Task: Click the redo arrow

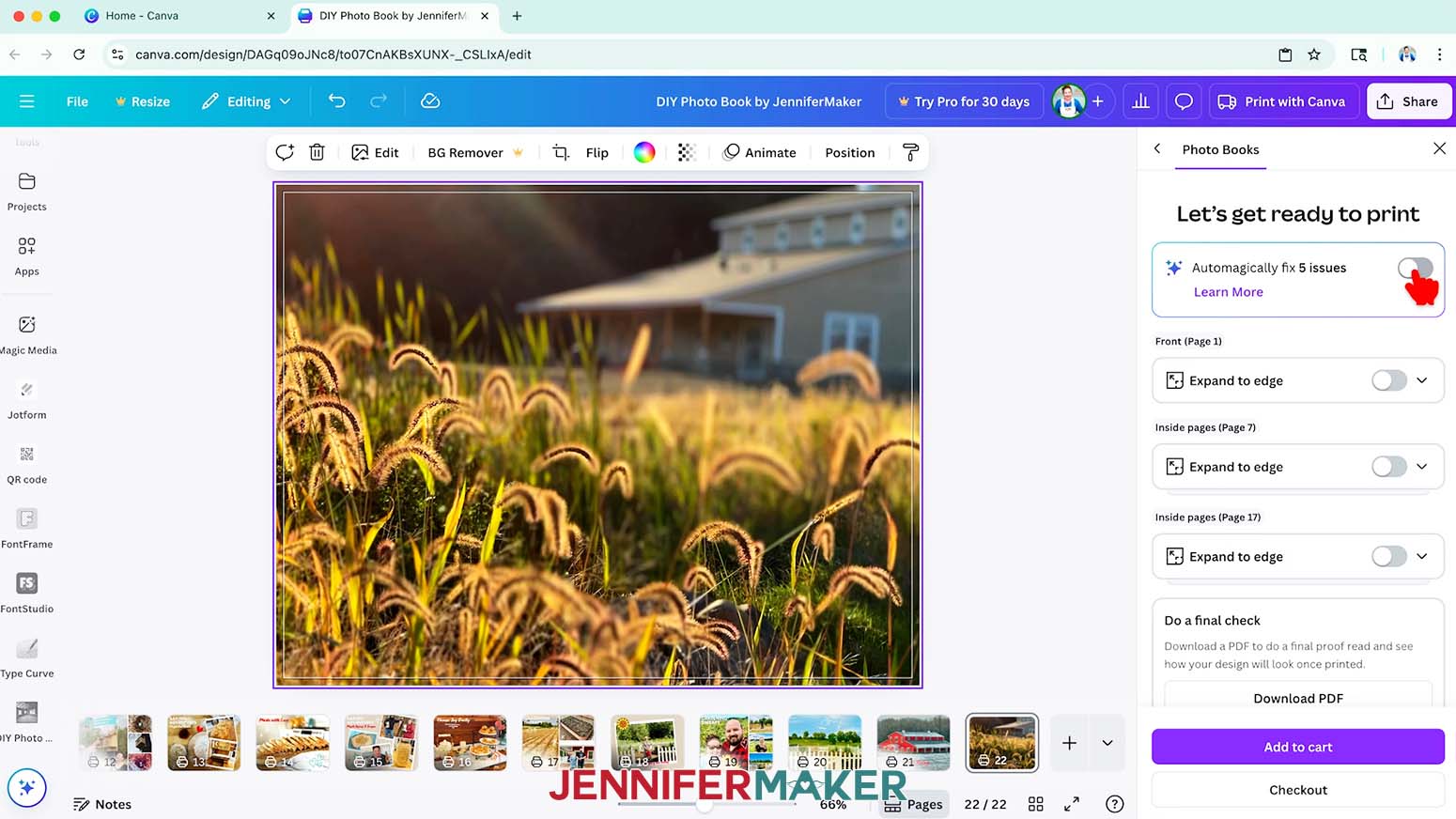Action: click(x=379, y=100)
